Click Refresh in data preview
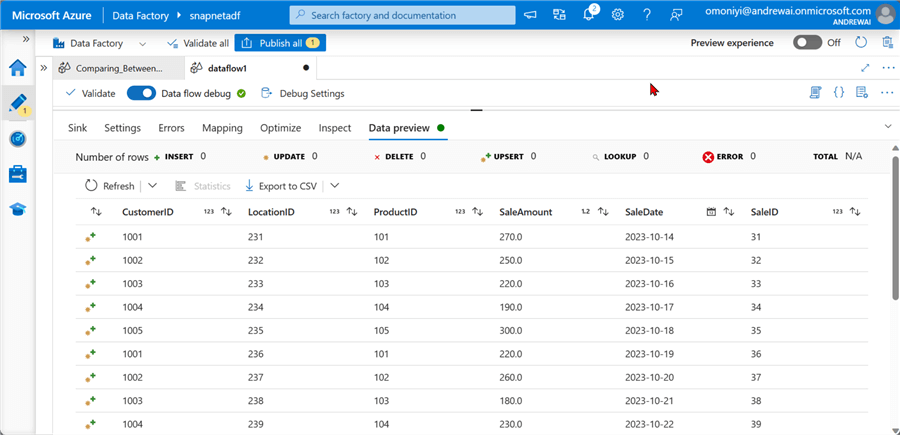Screen dimensions: 900x435 pyautogui.click(x=109, y=186)
